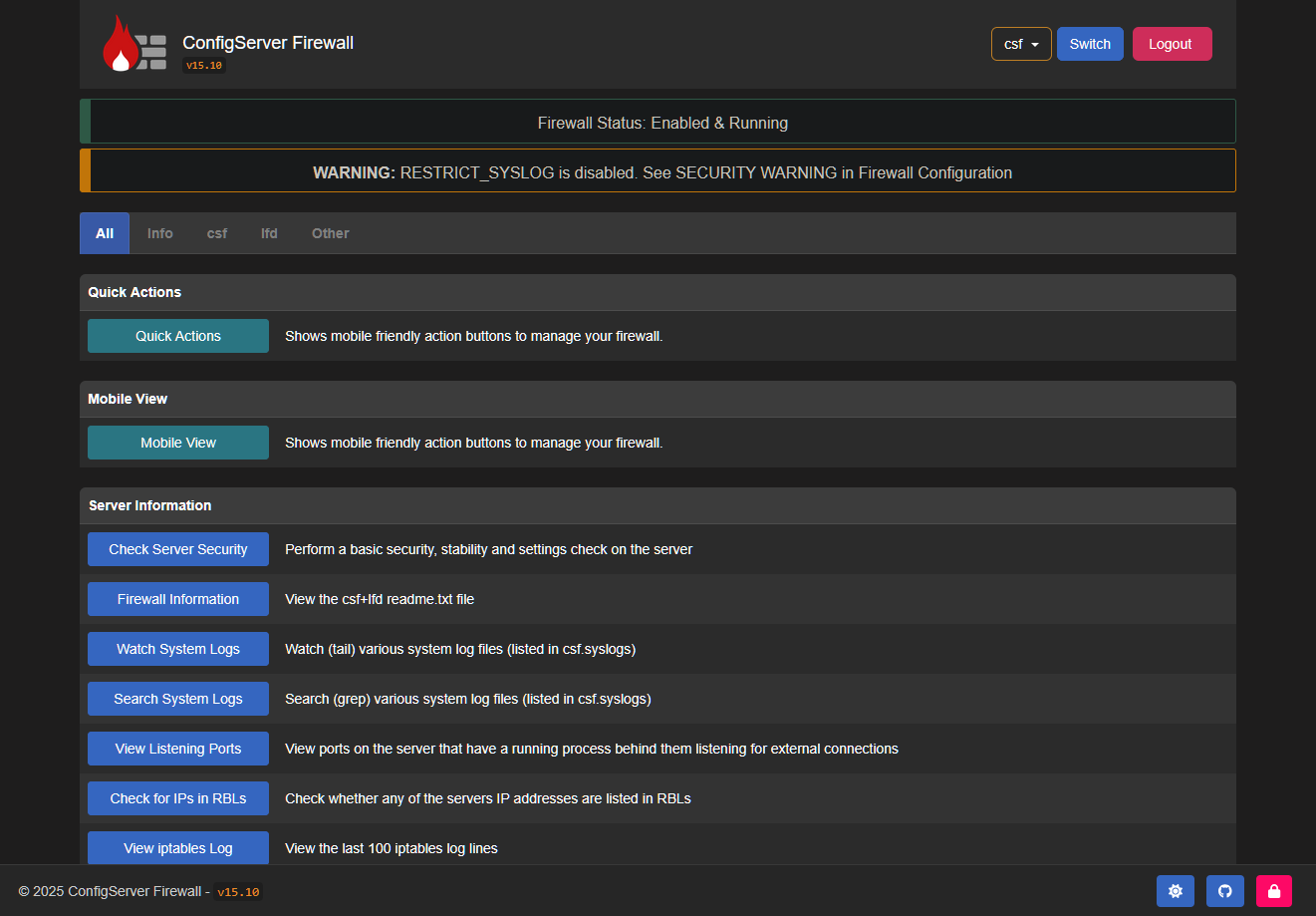
Task: Open Firewall Information
Action: point(178,599)
